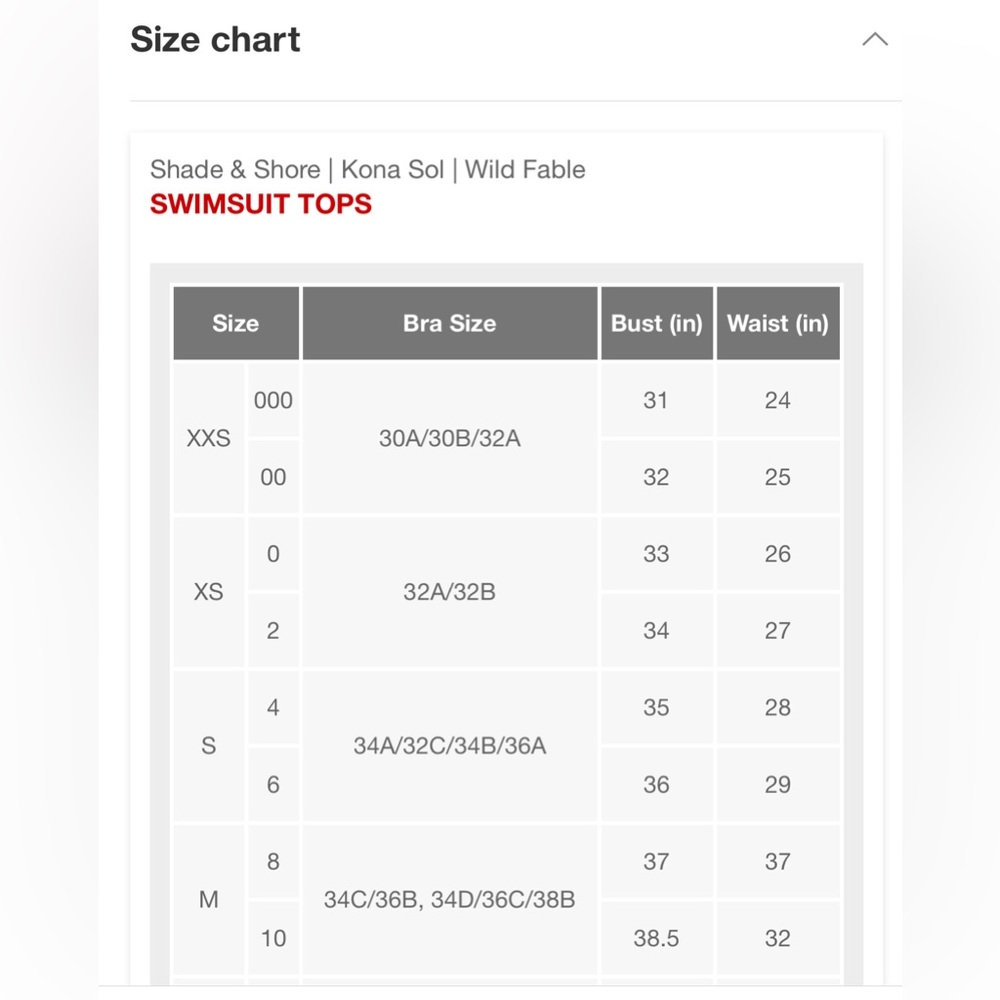Viewport: 1000px width, 1000px height.
Task: Click the 34A/32C/34B/36A bra size cell
Action: pos(450,746)
